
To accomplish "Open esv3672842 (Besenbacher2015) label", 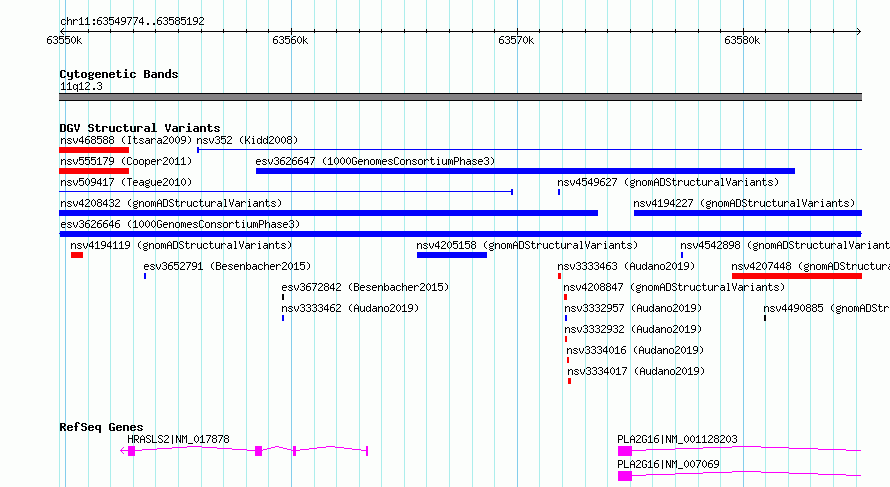I will click(365, 287).
